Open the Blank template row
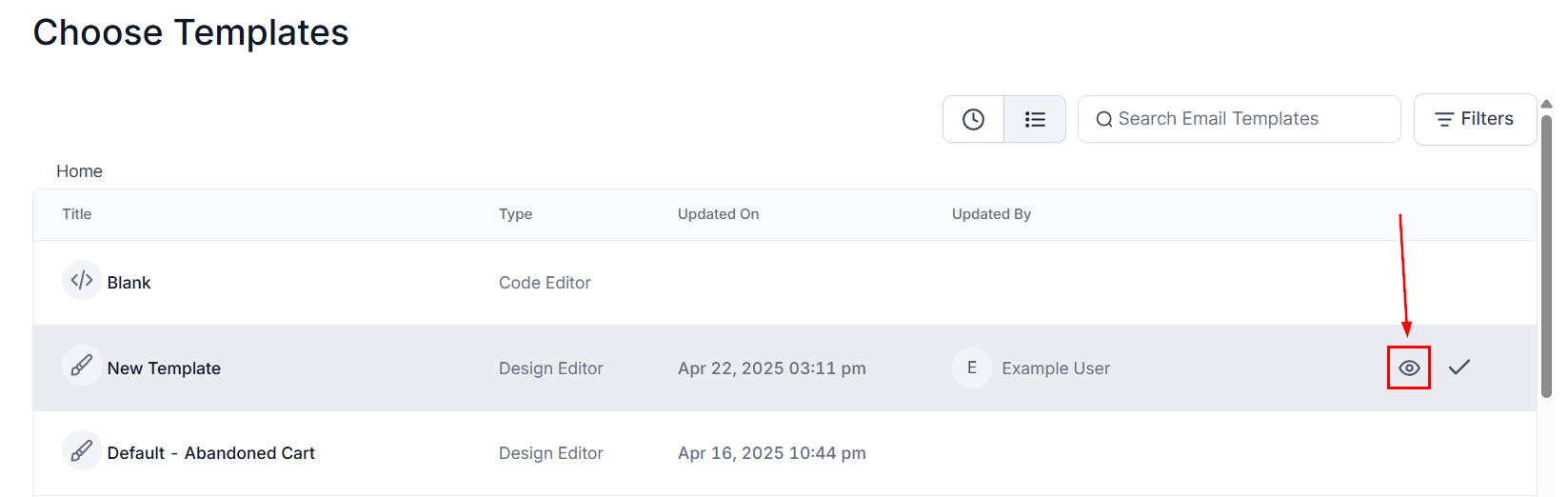This screenshot has height=497, width=1568. 784,283
